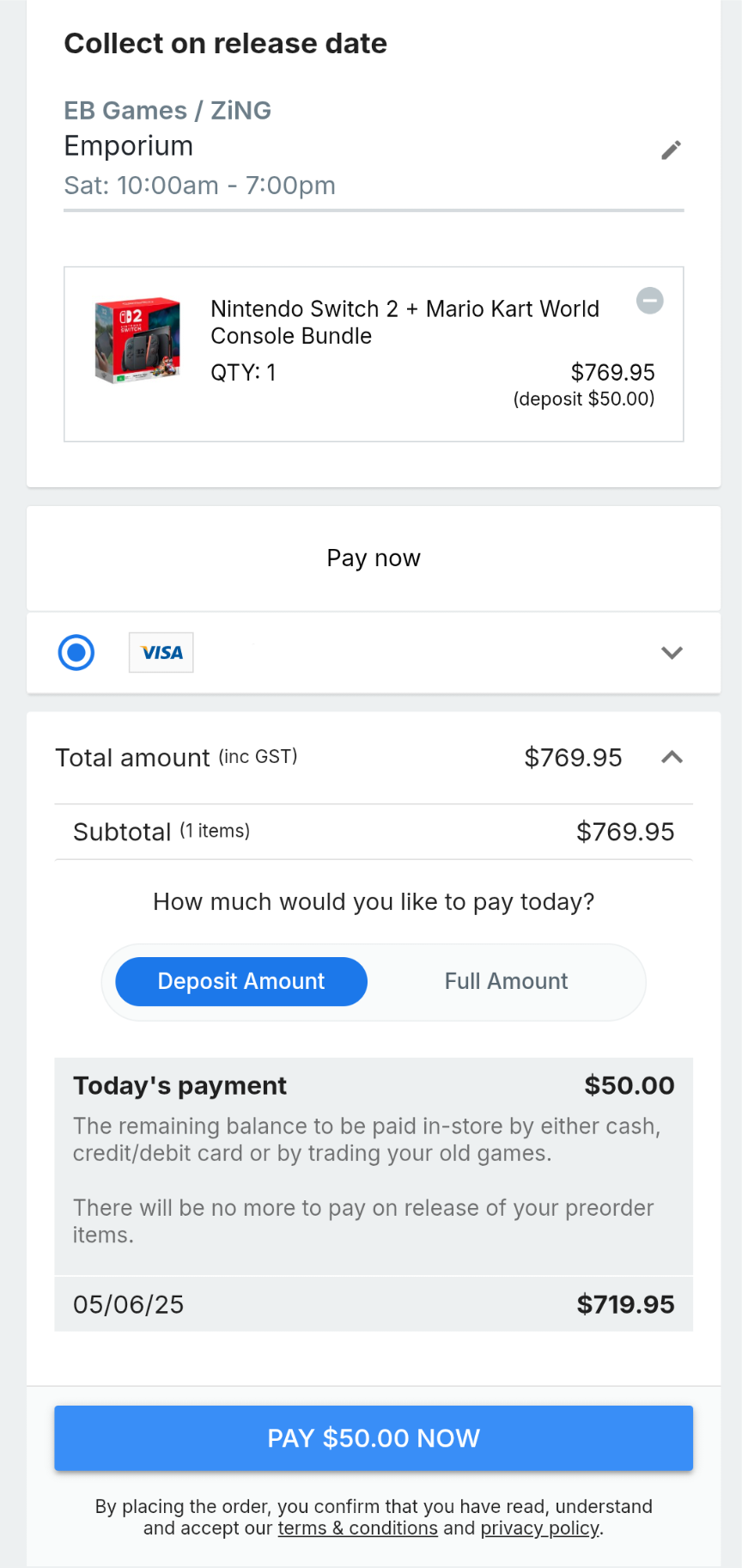The width and height of the screenshot is (742, 1568).
Task: Open the Nintendo Switch 2 bundle product image
Action: pyautogui.click(x=137, y=340)
